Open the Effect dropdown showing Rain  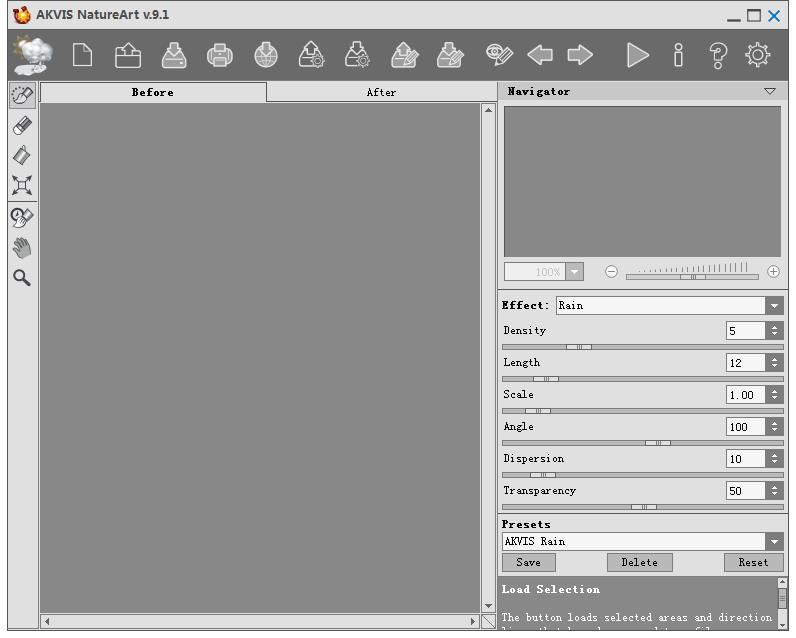[x=670, y=306]
